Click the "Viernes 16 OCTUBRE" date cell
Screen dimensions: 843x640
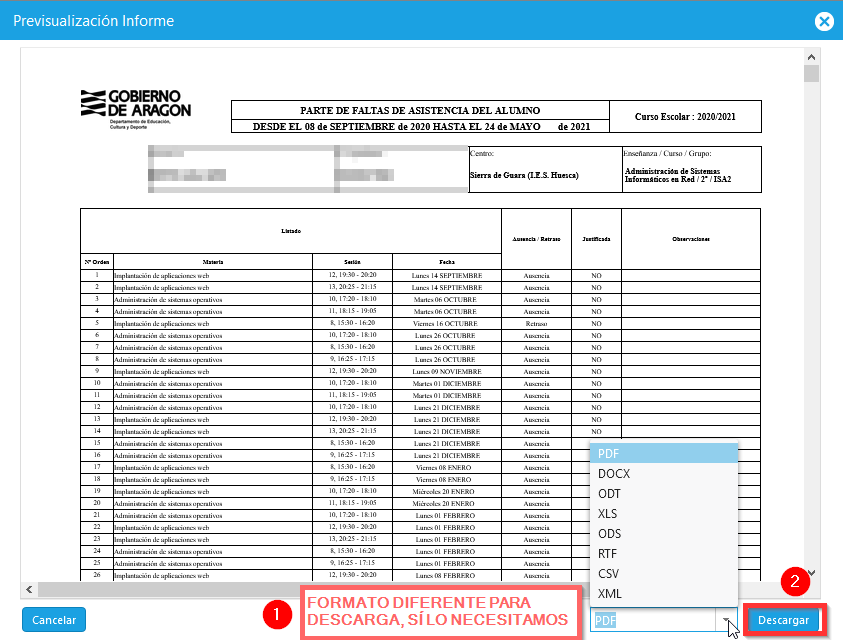point(445,324)
